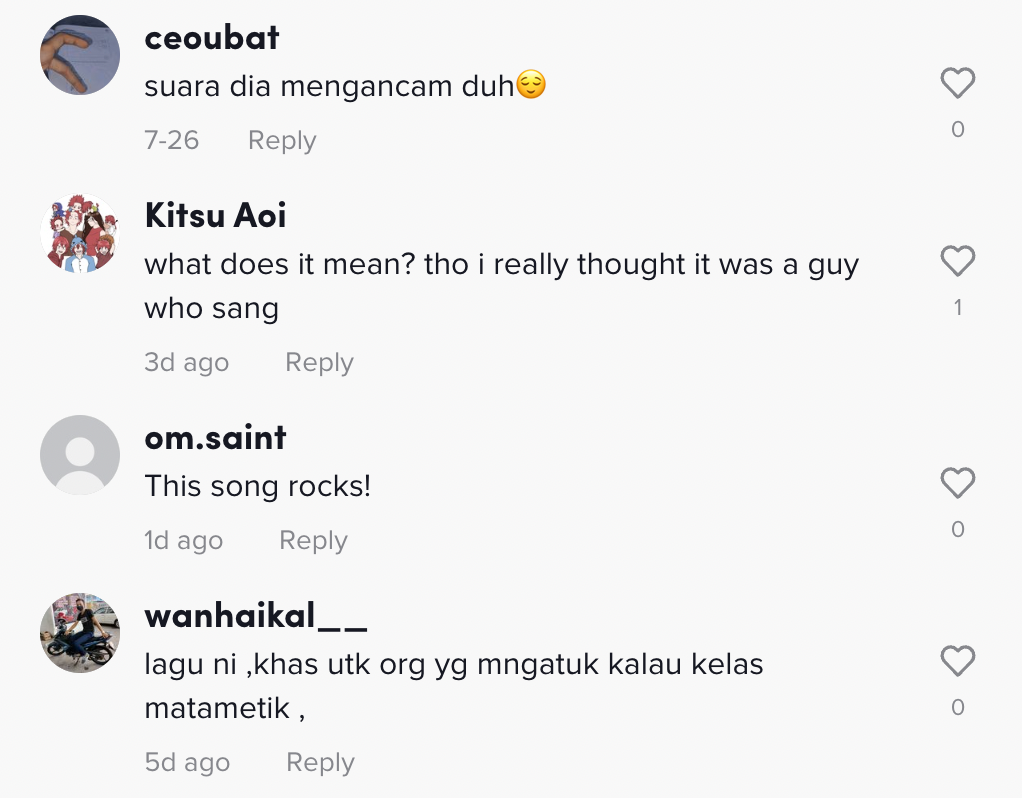Reply to ceoubat's comment
The height and width of the screenshot is (798, 1022).
coord(282,141)
